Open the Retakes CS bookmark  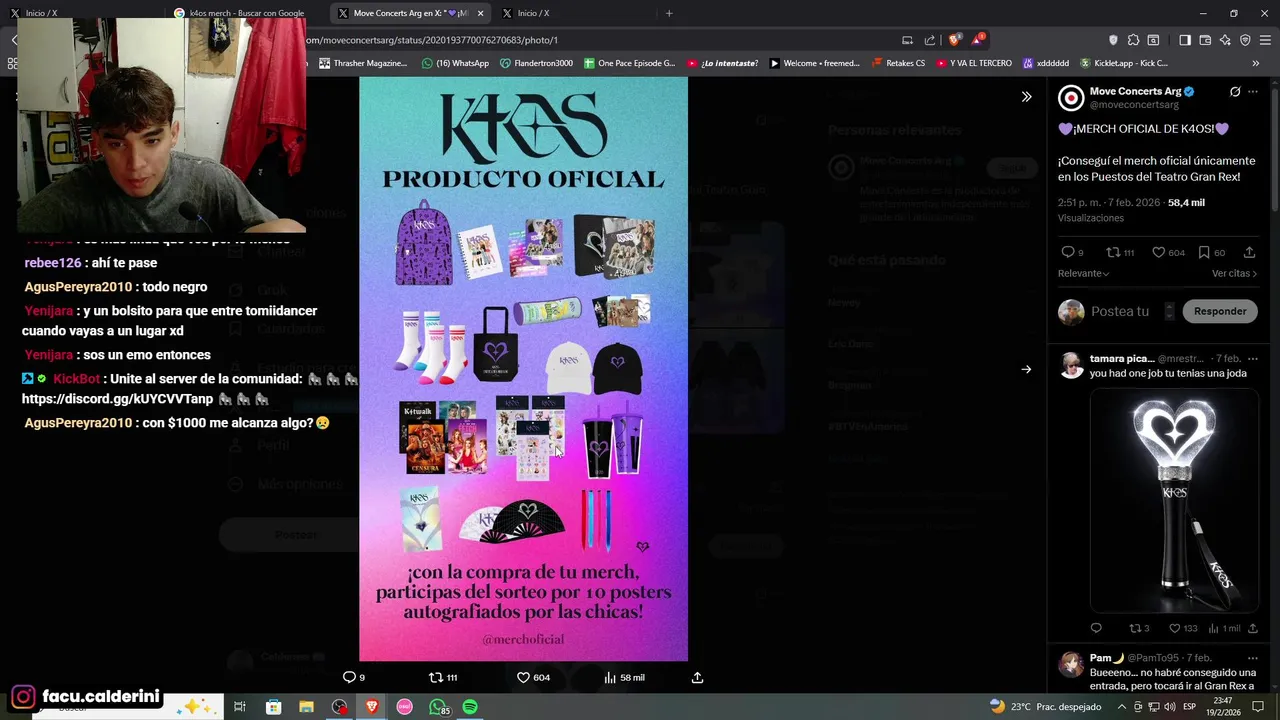(x=898, y=63)
